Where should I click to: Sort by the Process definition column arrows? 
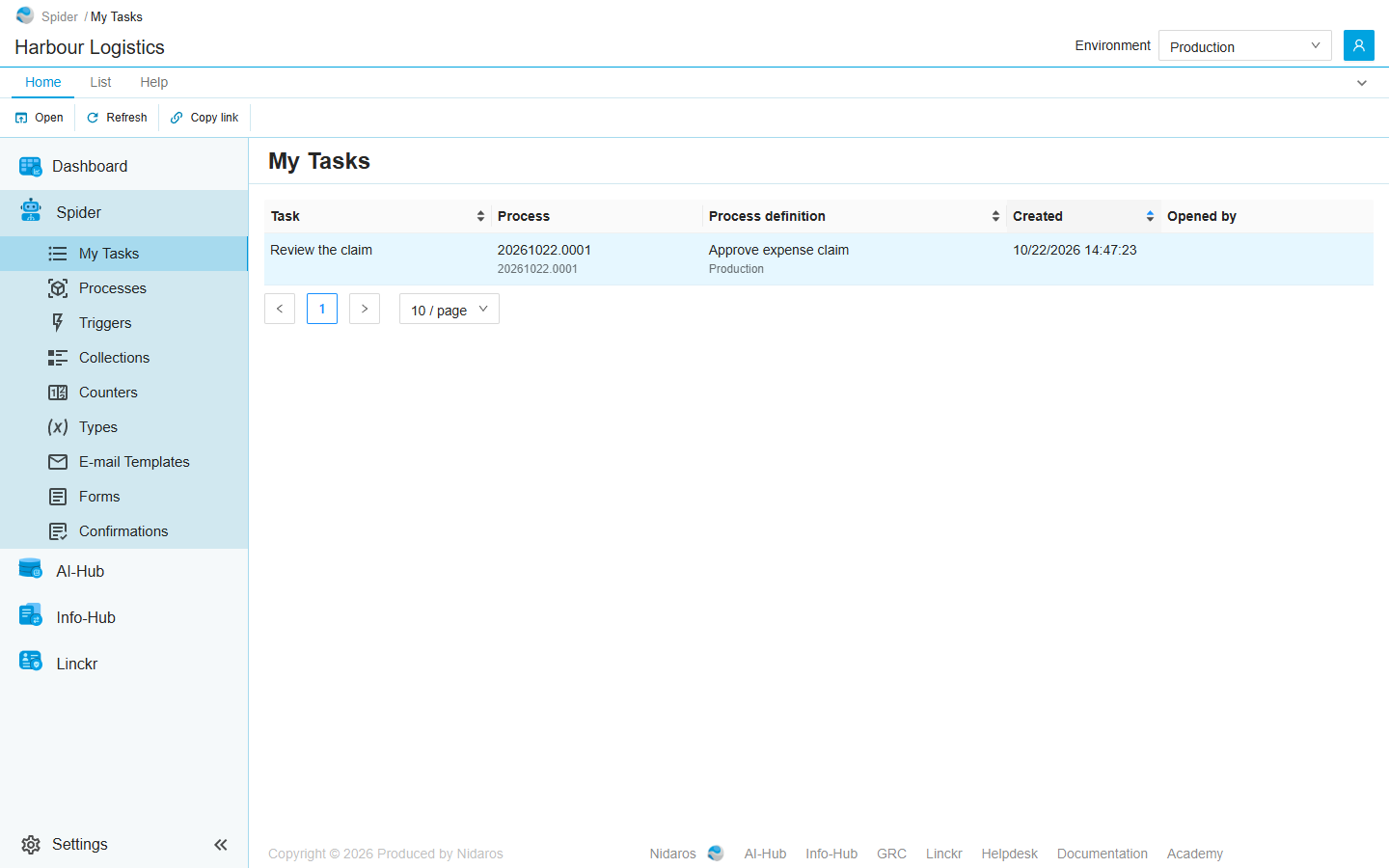point(995,216)
